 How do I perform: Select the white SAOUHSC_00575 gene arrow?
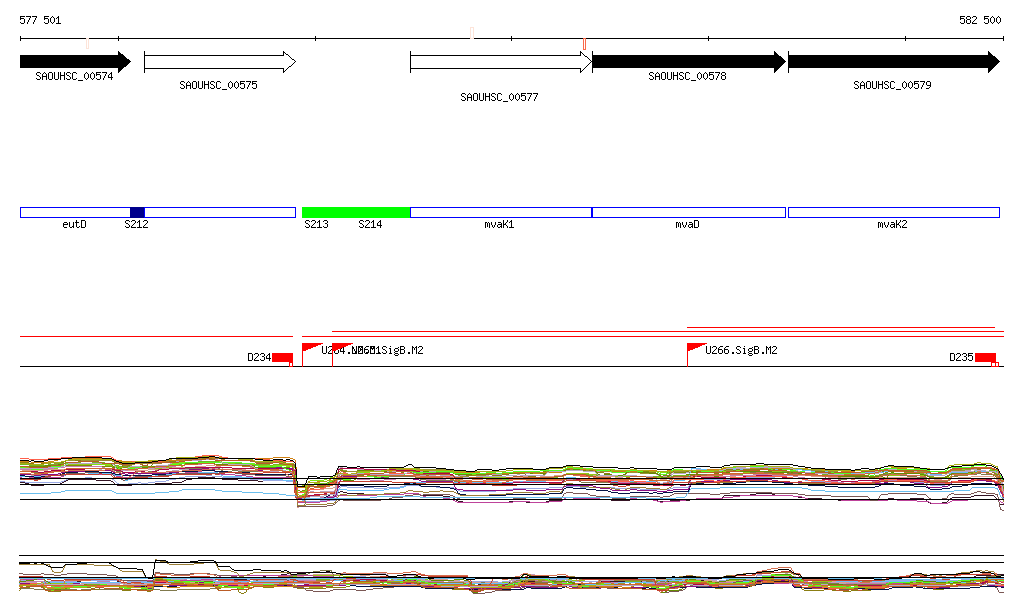219,62
